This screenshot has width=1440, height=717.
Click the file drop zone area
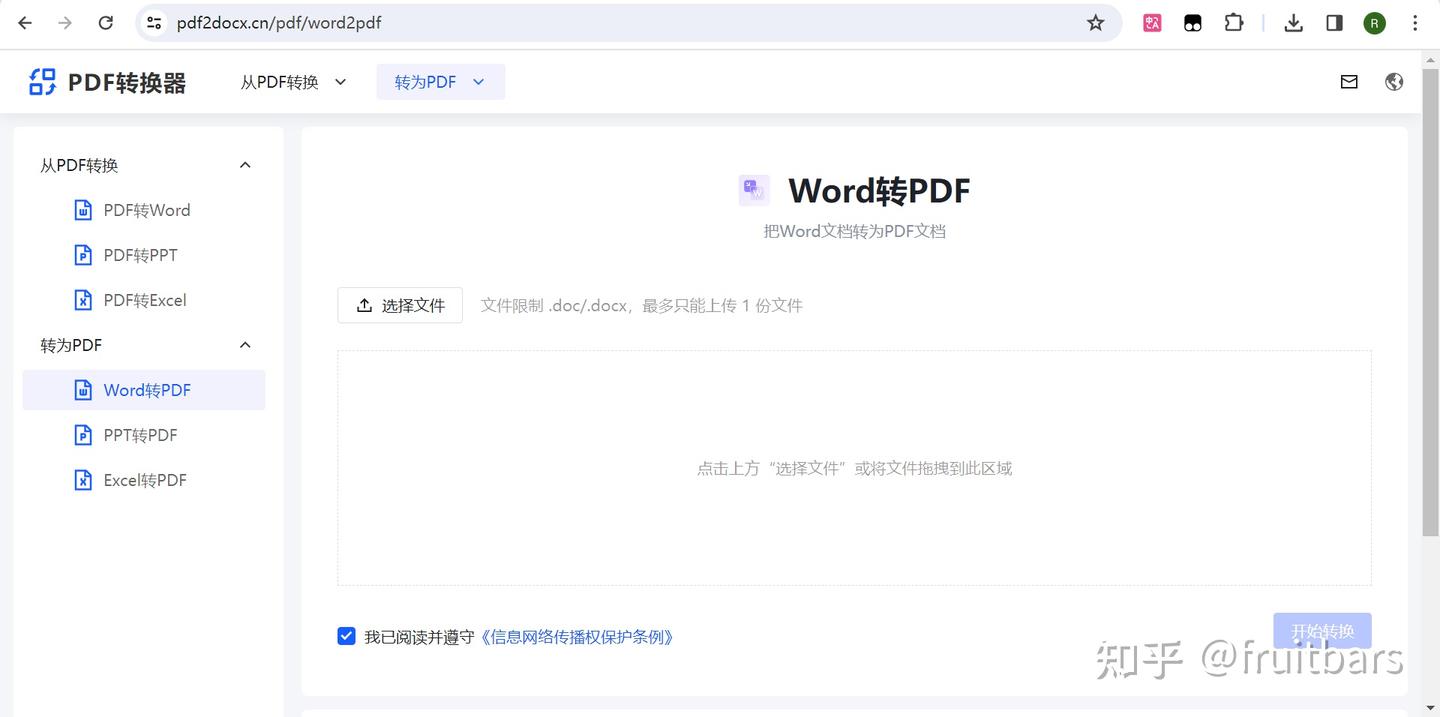854,467
